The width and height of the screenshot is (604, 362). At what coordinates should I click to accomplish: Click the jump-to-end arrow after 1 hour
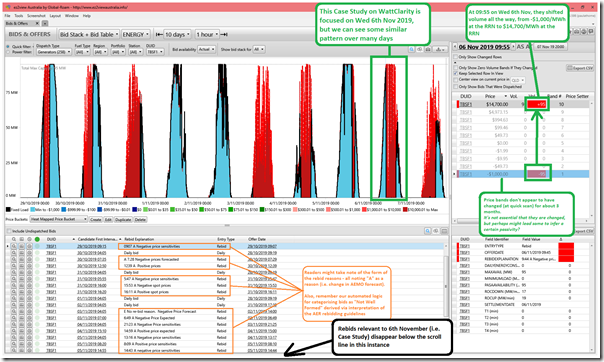pyautogui.click(x=224, y=35)
